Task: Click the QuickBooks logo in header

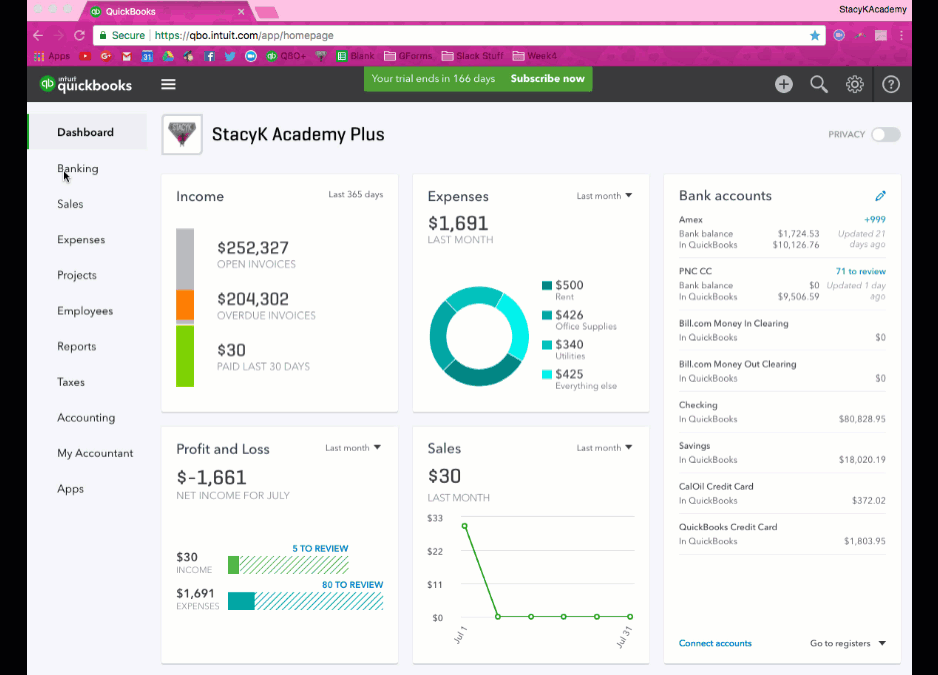Action: pyautogui.click(x=86, y=85)
